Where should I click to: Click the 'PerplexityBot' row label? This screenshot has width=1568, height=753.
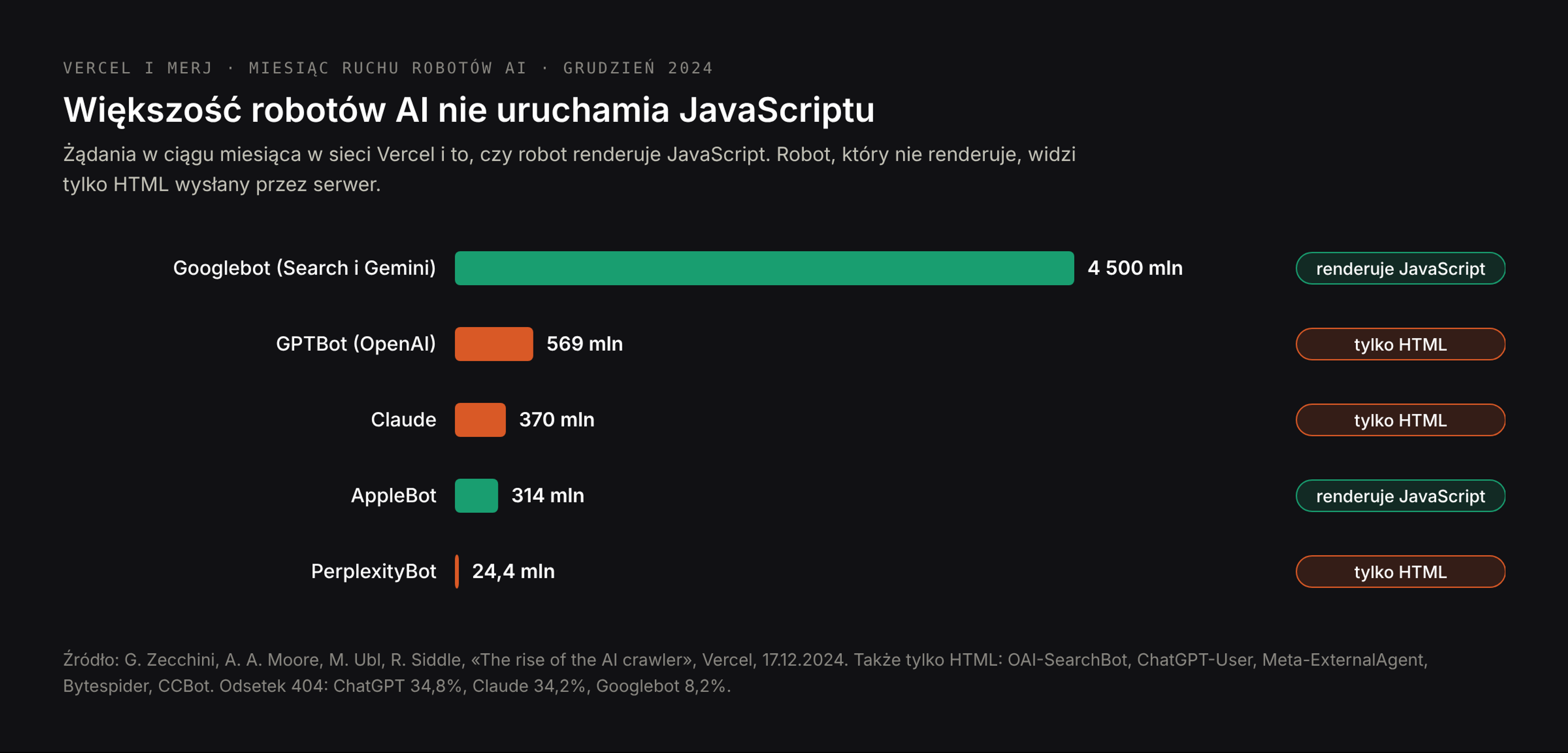(374, 572)
